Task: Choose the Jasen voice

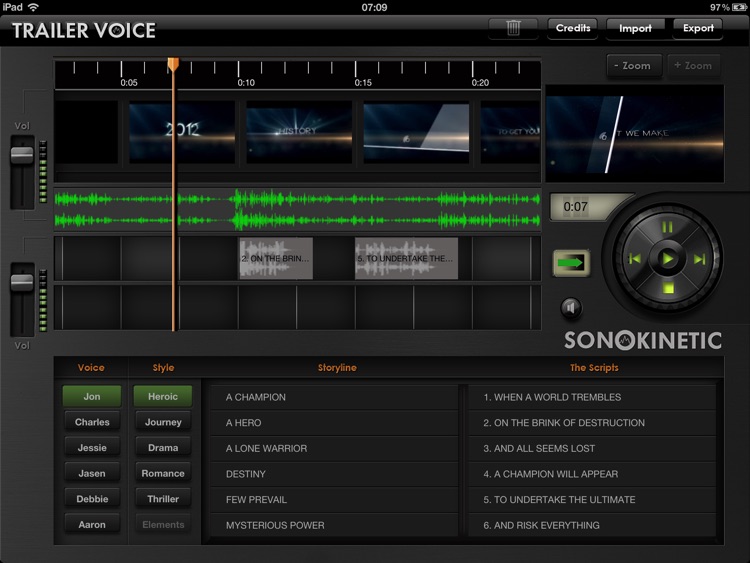Action: pyautogui.click(x=92, y=474)
